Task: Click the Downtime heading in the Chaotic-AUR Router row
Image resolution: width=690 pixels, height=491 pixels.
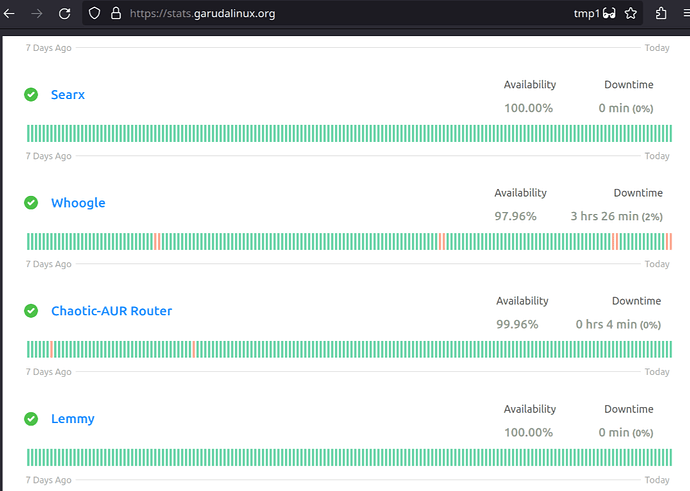Action: pyautogui.click(x=636, y=301)
